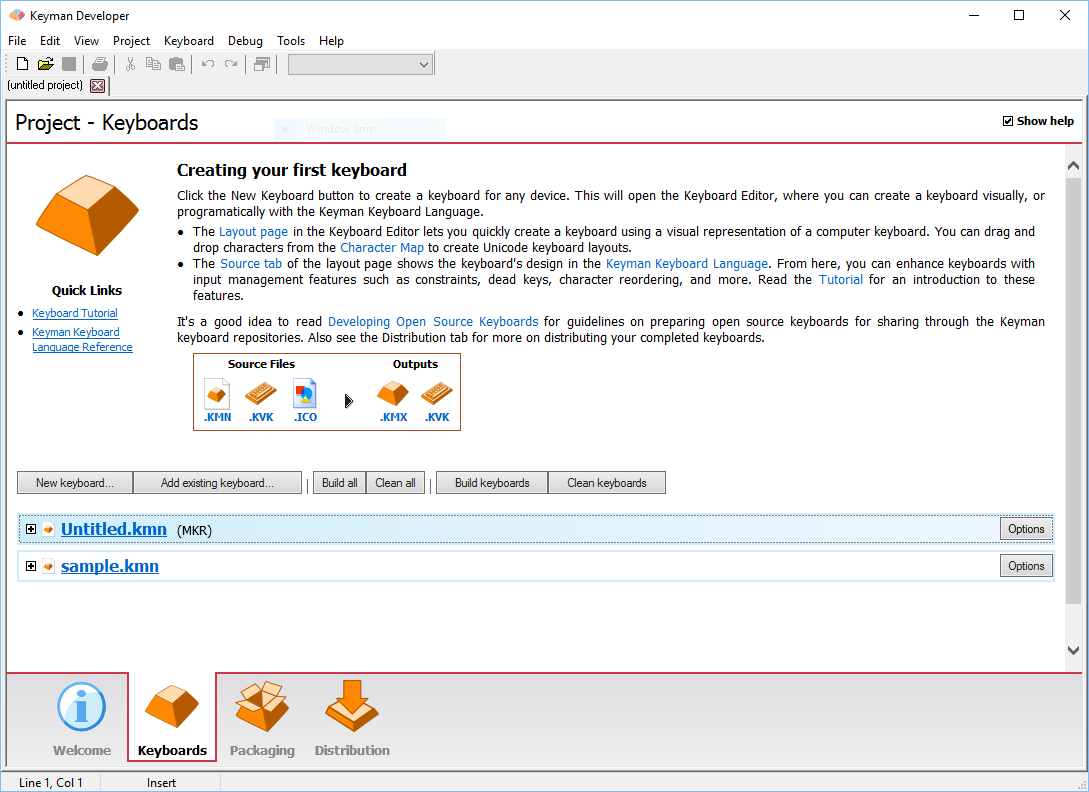Open Options for sample.kmn

tap(1026, 566)
